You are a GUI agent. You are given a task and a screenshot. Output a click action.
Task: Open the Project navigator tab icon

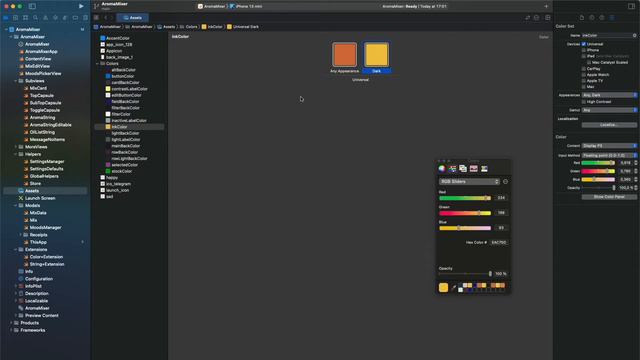[6, 18]
